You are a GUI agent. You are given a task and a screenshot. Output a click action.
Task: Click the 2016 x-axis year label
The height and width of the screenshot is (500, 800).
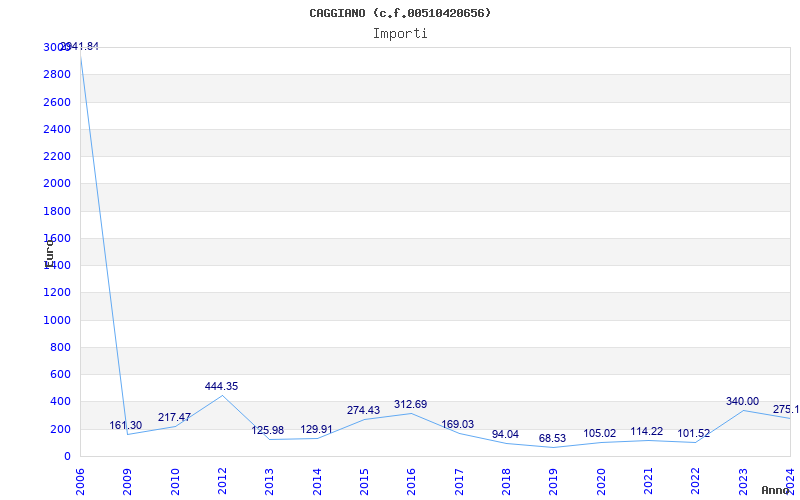tap(411, 480)
